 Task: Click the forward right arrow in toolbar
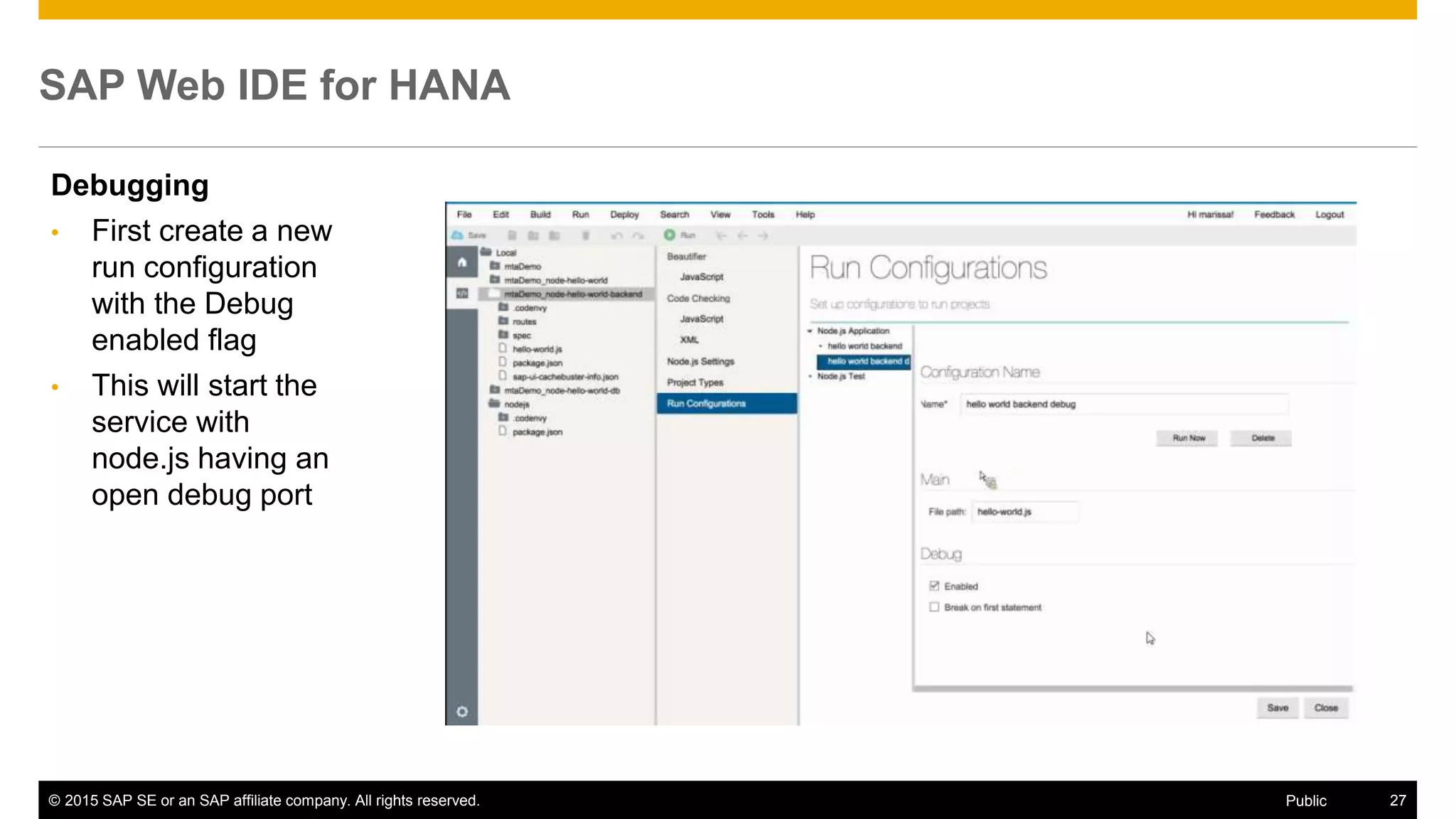763,235
